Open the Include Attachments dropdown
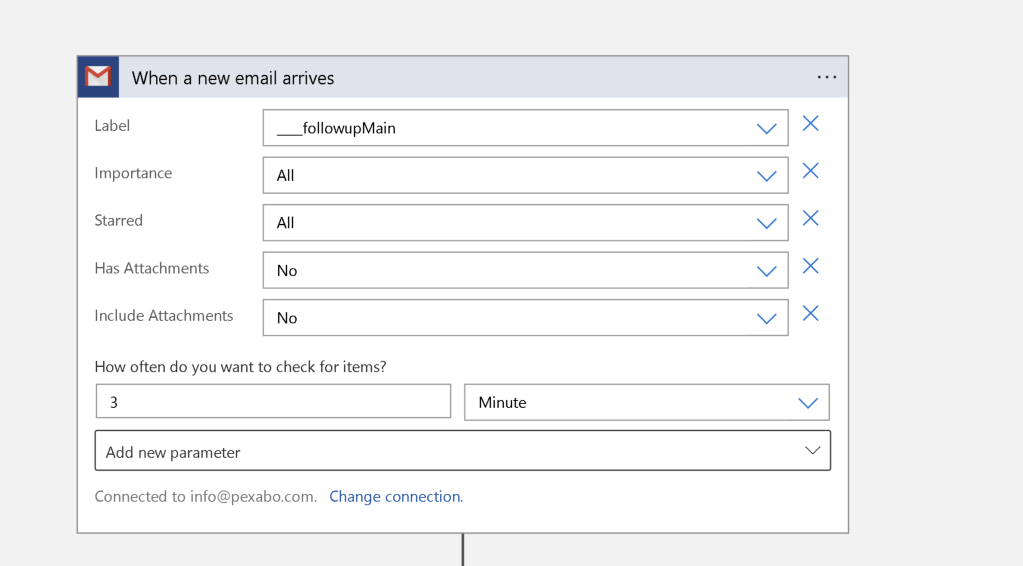 tap(525, 318)
